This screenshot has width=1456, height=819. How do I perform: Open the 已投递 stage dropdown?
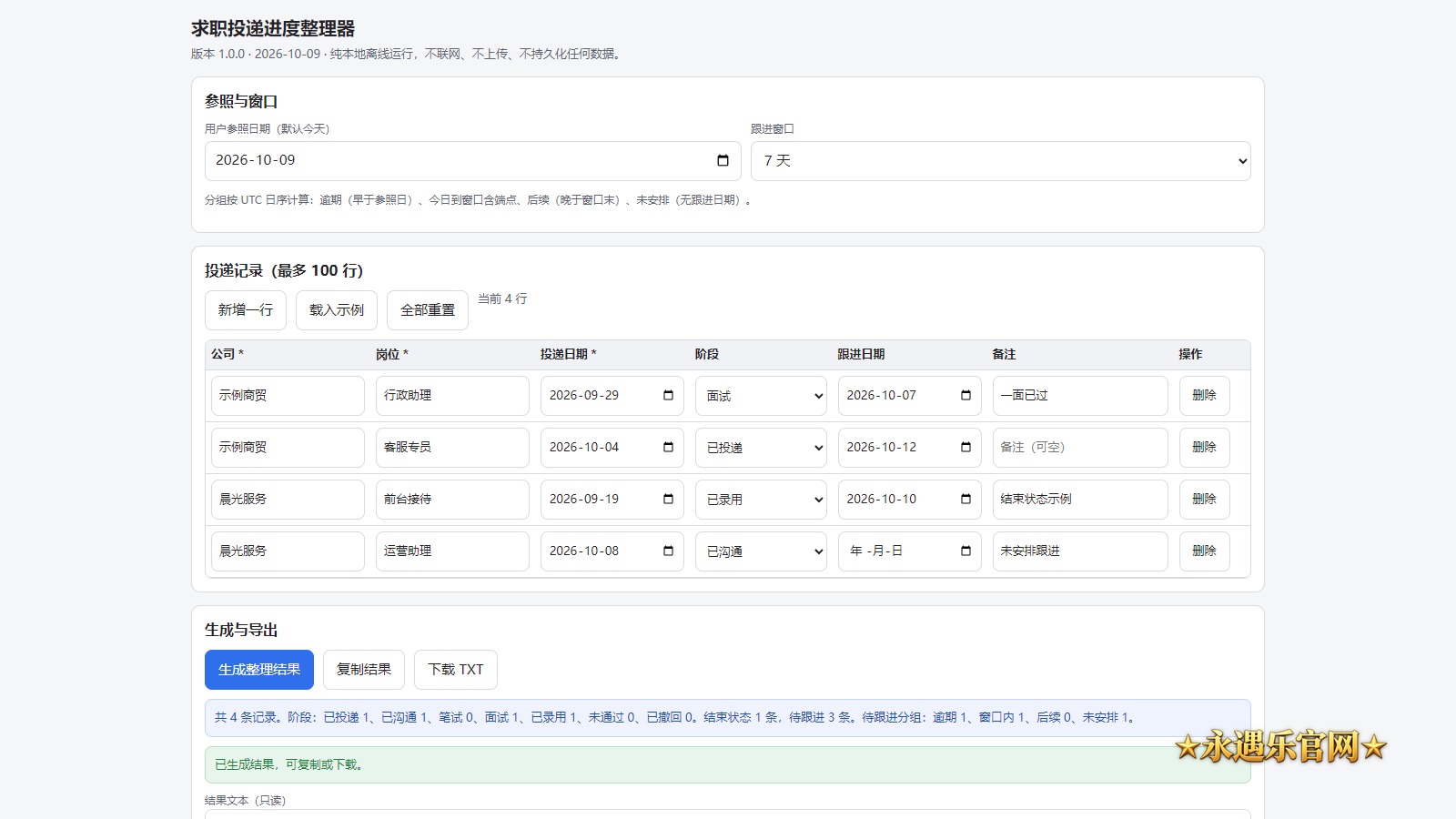click(761, 448)
